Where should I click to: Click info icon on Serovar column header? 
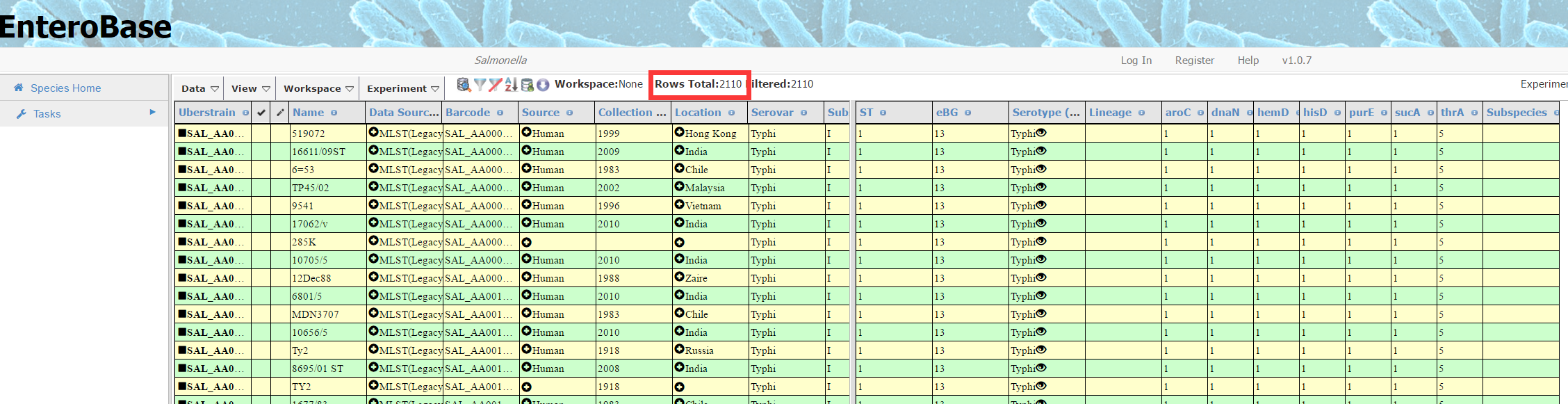click(x=803, y=113)
